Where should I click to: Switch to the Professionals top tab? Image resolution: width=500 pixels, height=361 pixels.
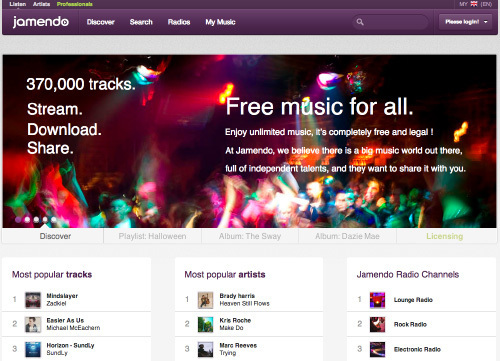[x=75, y=4]
